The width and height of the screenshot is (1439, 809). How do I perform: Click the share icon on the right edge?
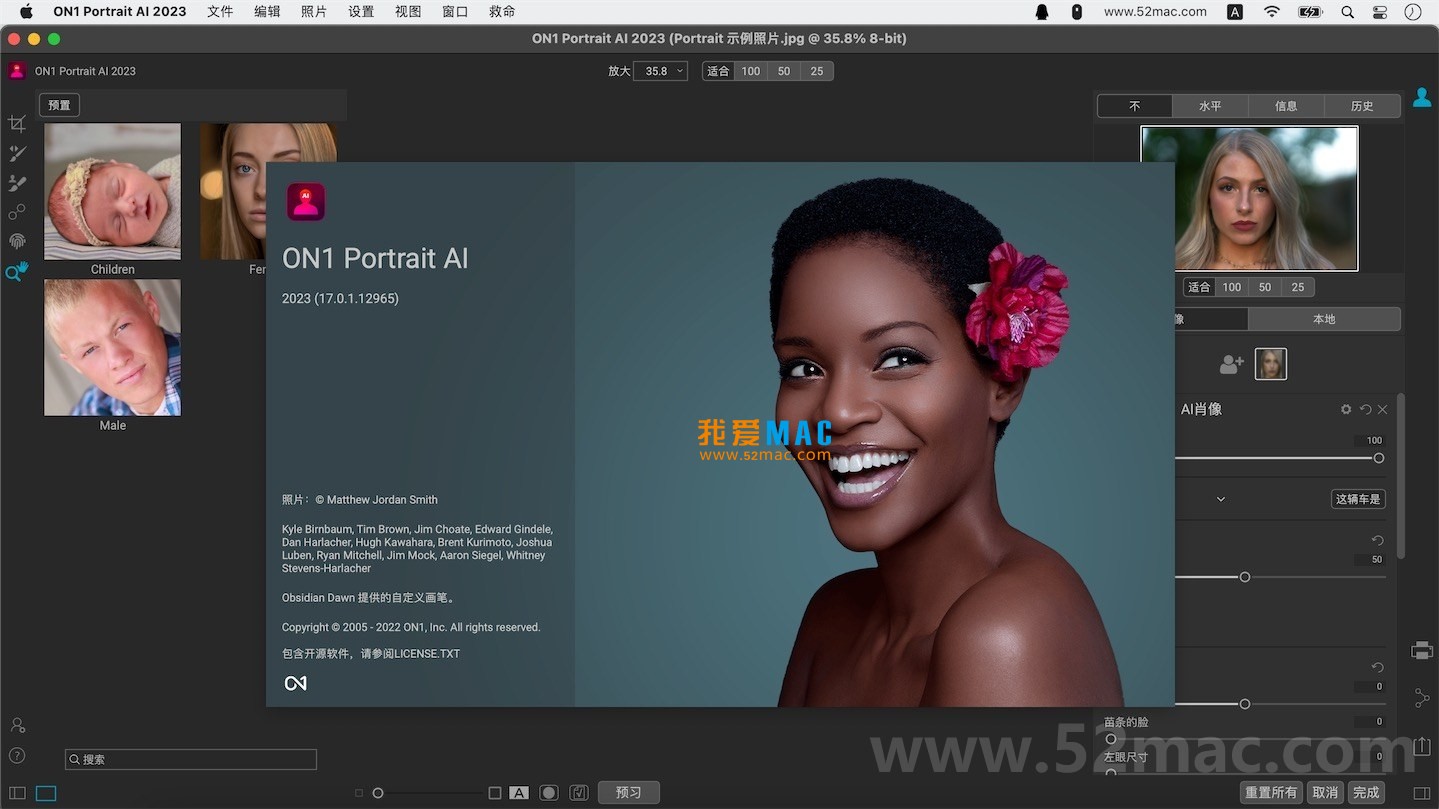point(1422,698)
